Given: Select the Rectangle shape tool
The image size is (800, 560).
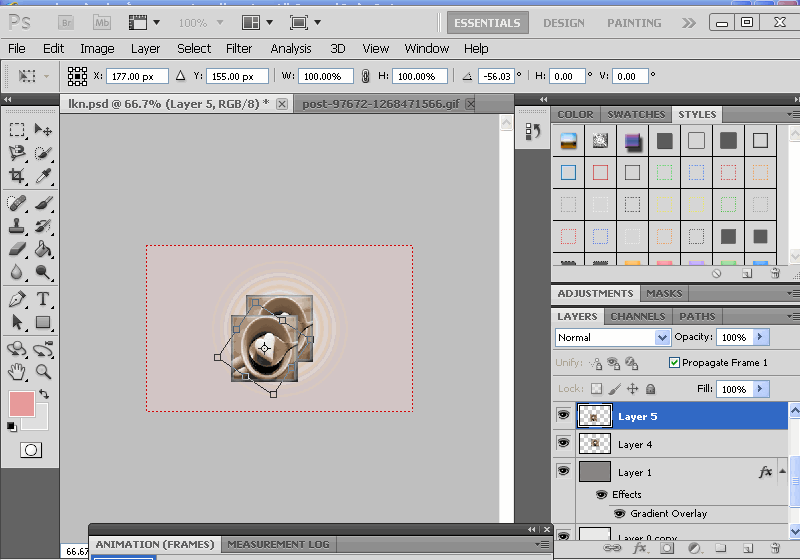Looking at the screenshot, I should pos(43,322).
